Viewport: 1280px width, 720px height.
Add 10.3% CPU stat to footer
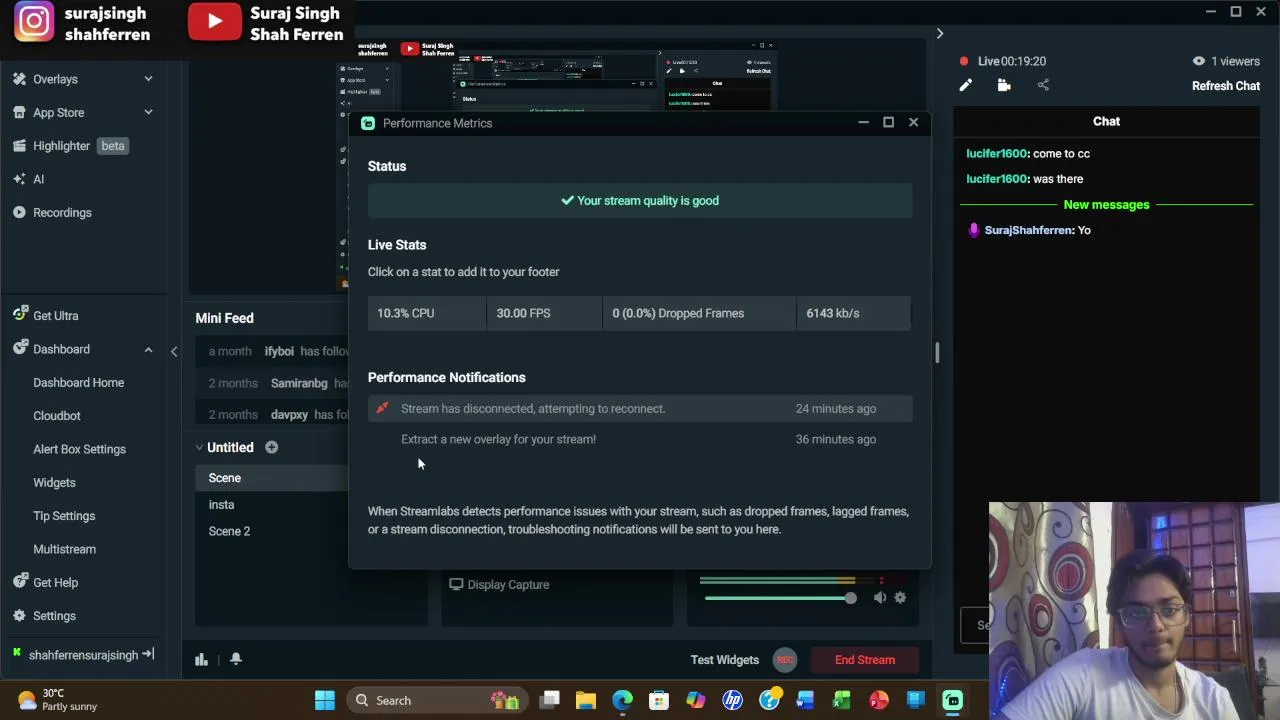pos(427,313)
